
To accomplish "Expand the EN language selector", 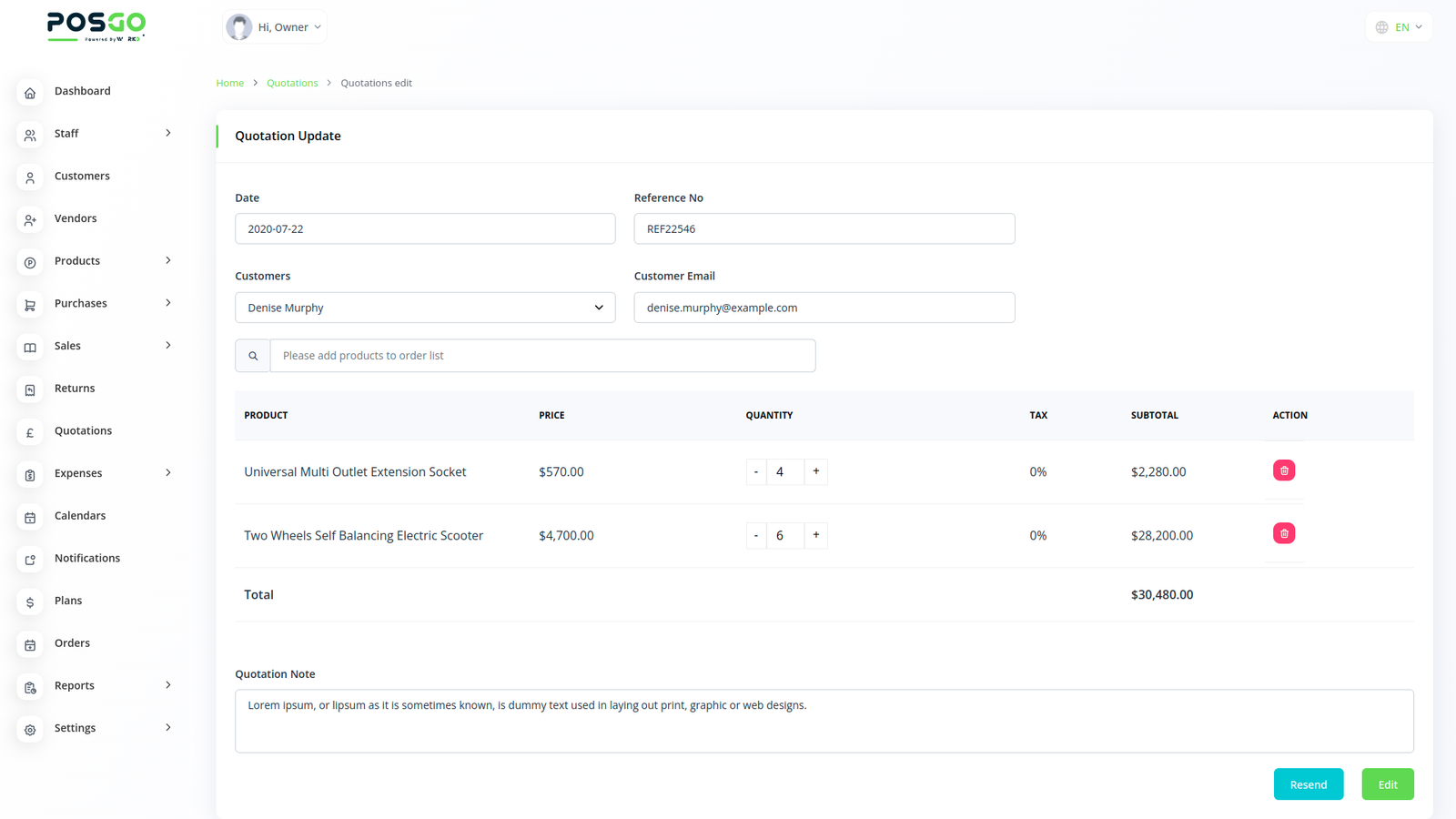I will pyautogui.click(x=1399, y=27).
